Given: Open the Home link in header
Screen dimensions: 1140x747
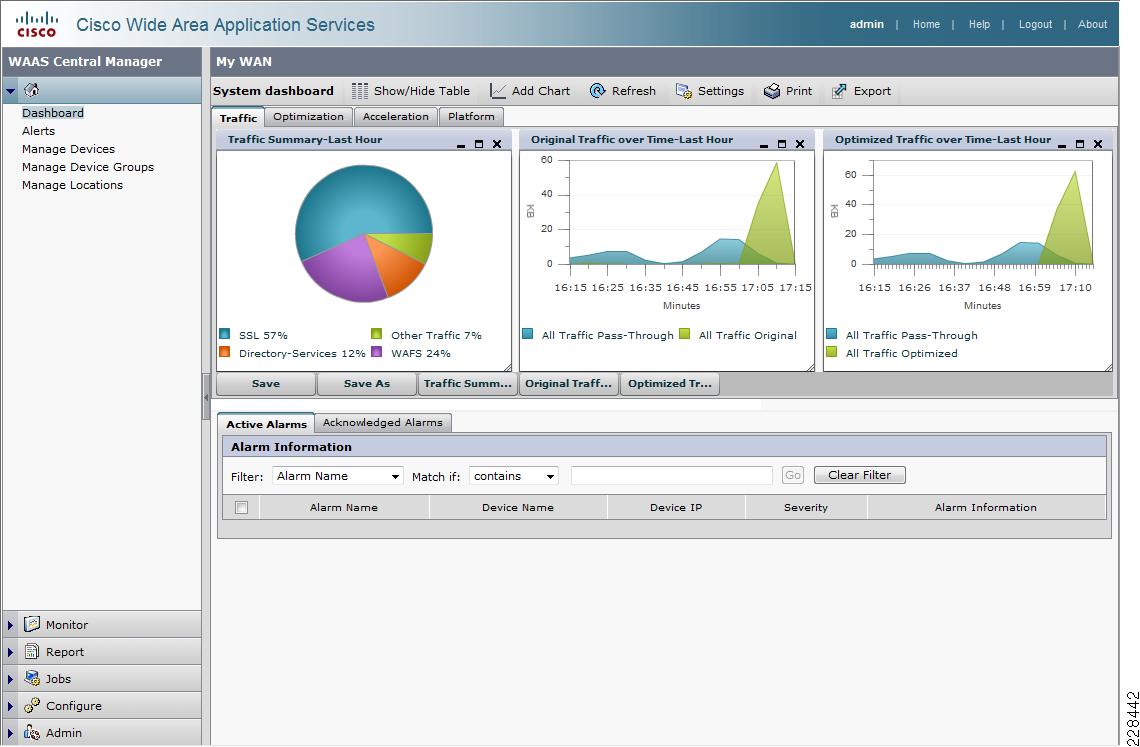Looking at the screenshot, I should 926,24.
